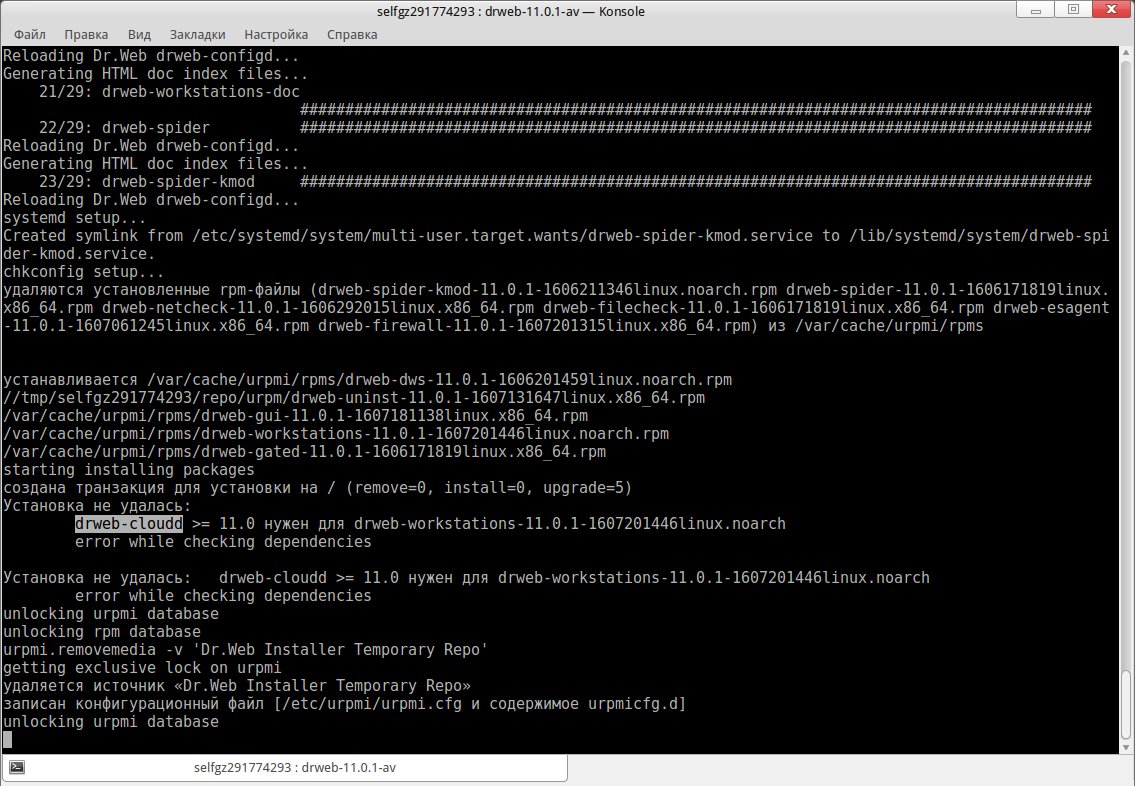1135x786 pixels.
Task: Click the terminal cursor block
Action: coord(7,739)
